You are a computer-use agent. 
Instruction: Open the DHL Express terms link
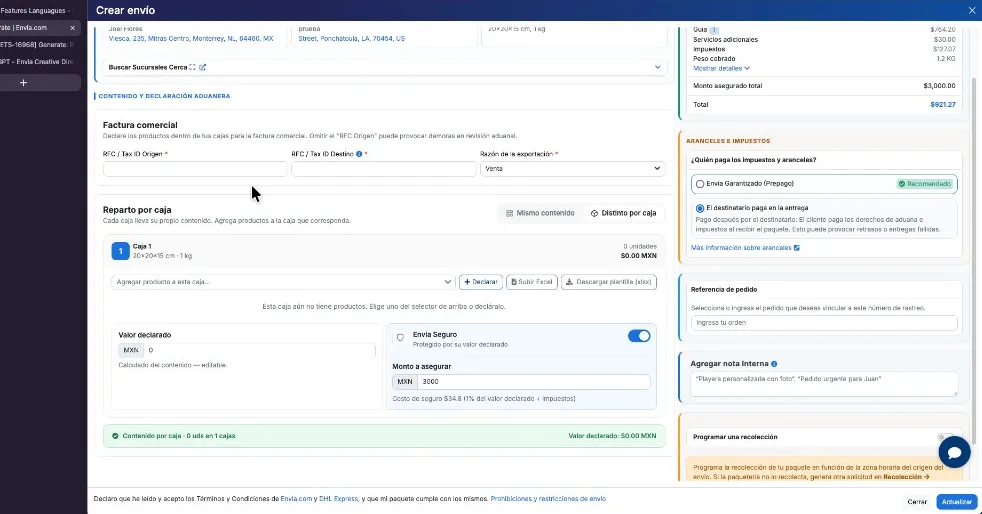[x=338, y=499]
